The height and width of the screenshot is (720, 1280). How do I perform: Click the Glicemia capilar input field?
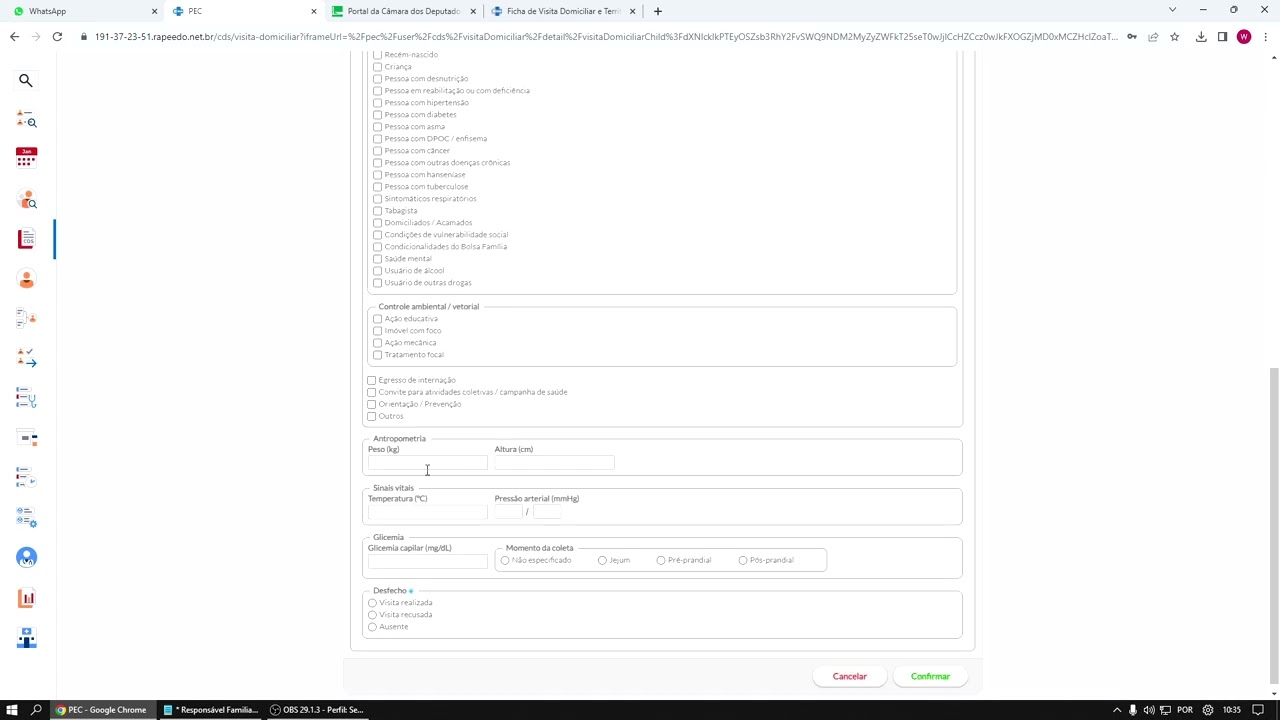427,561
